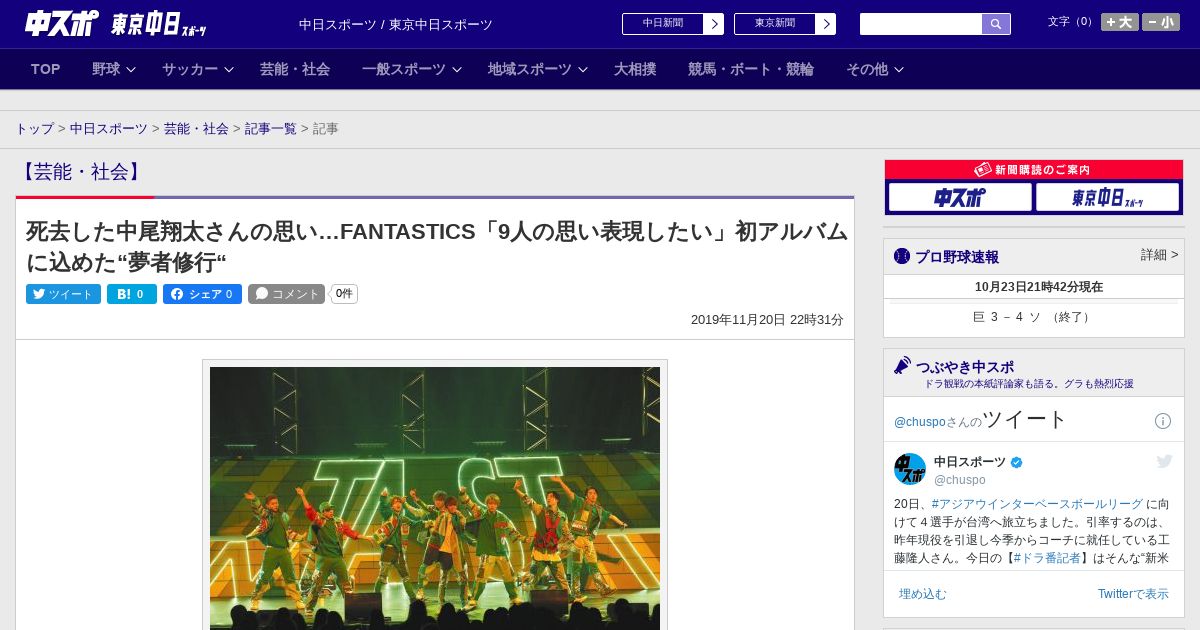Expand the 地域スポーツ dropdown menu

(538, 69)
